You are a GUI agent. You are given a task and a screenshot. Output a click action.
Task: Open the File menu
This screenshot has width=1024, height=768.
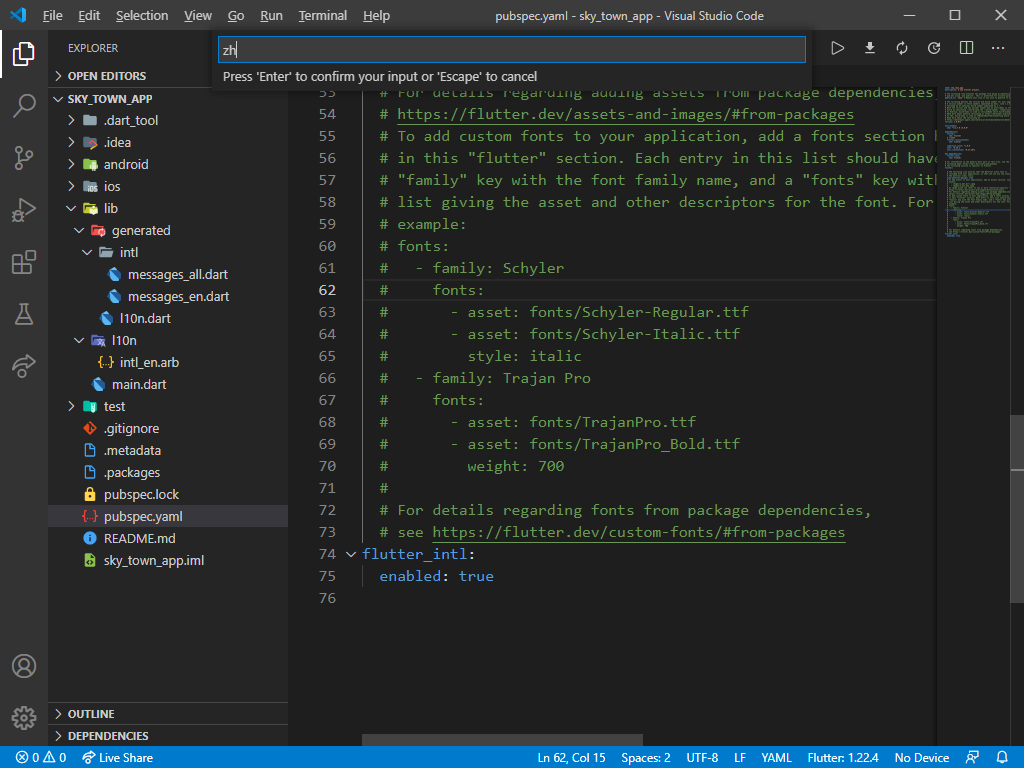[x=52, y=16]
